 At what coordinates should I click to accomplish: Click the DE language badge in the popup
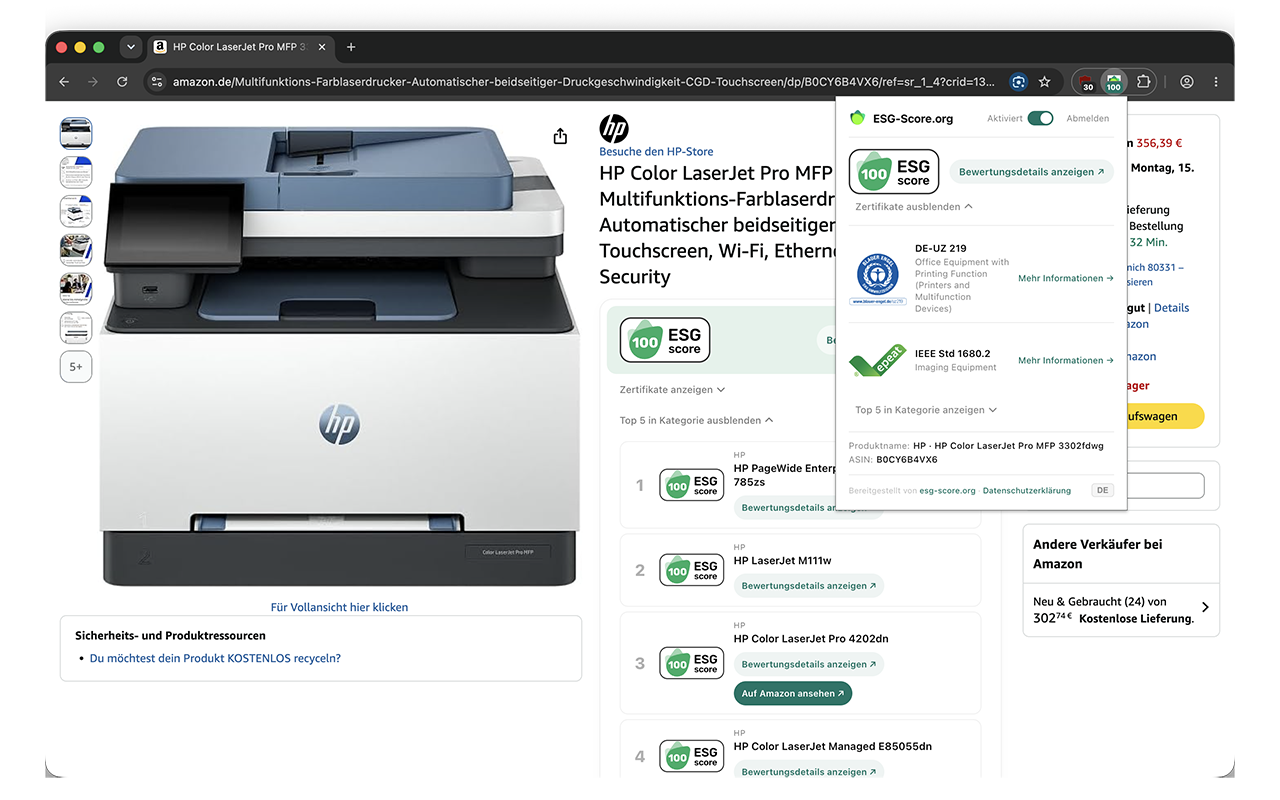pyautogui.click(x=1102, y=491)
